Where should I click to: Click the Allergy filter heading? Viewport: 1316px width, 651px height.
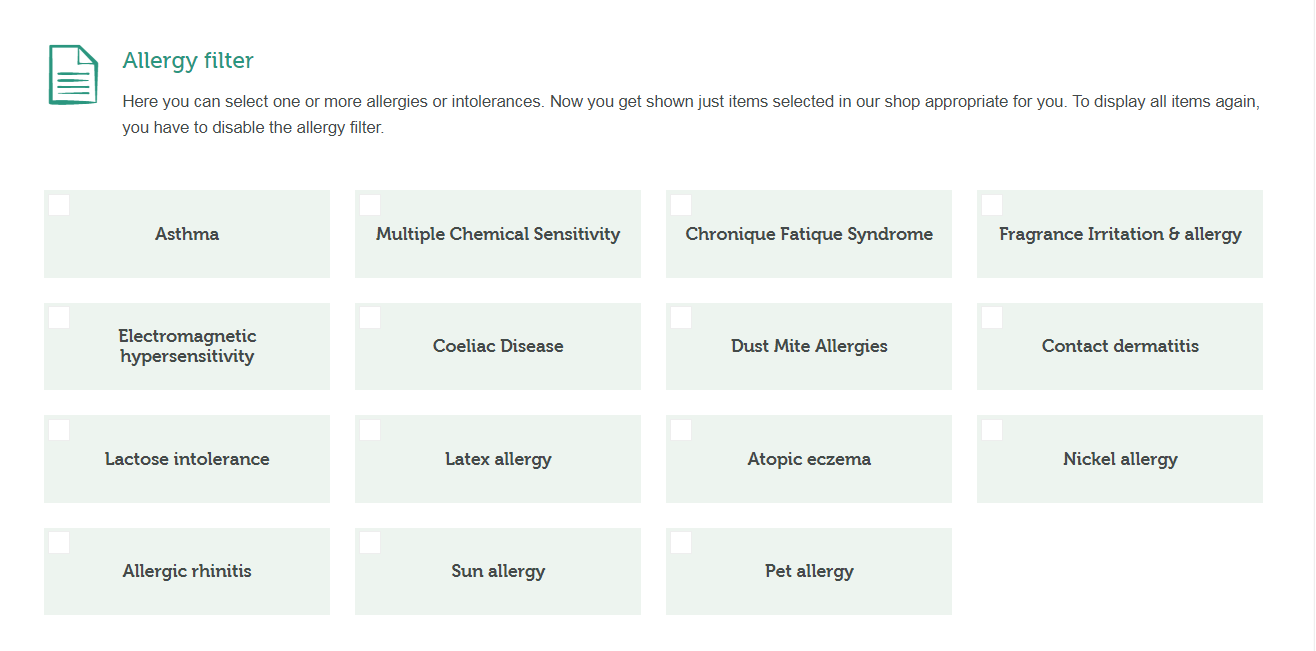pyautogui.click(x=188, y=61)
